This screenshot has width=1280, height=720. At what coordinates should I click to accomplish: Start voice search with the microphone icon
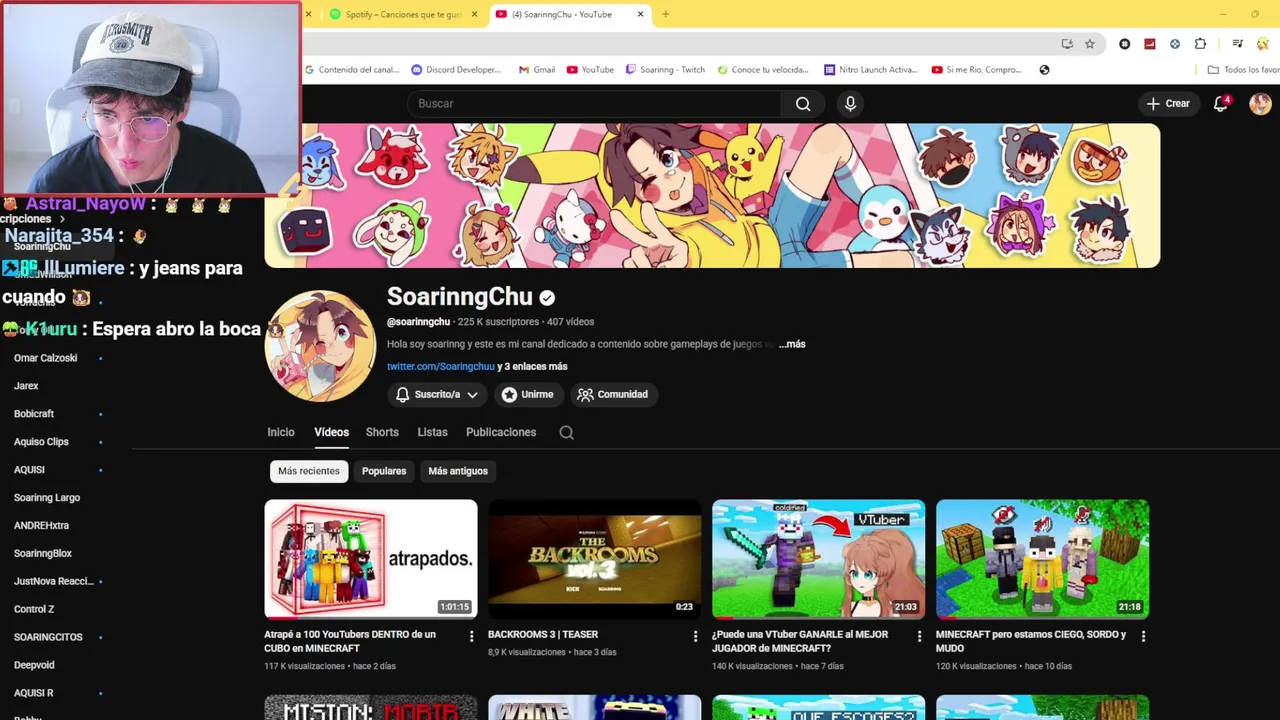[x=850, y=104]
